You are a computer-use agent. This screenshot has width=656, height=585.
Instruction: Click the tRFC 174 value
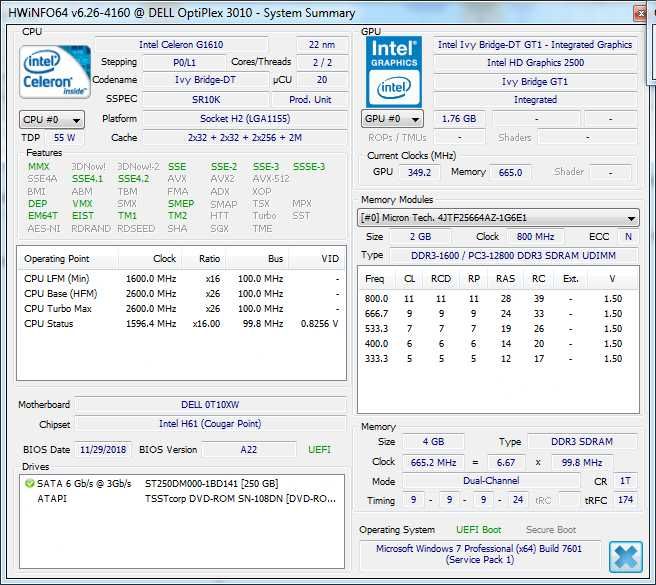[625, 500]
